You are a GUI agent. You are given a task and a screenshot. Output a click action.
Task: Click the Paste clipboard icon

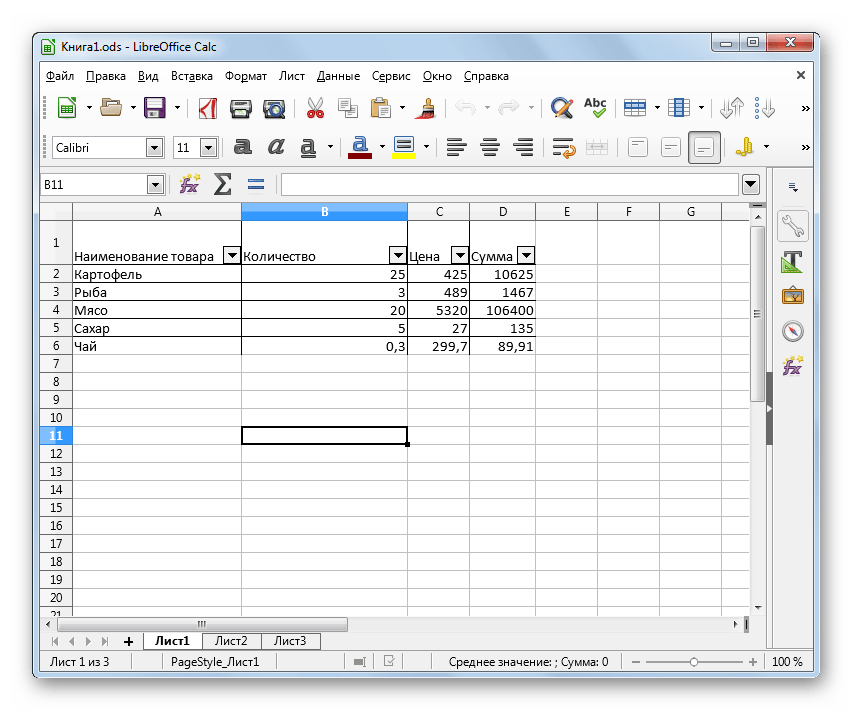point(381,108)
